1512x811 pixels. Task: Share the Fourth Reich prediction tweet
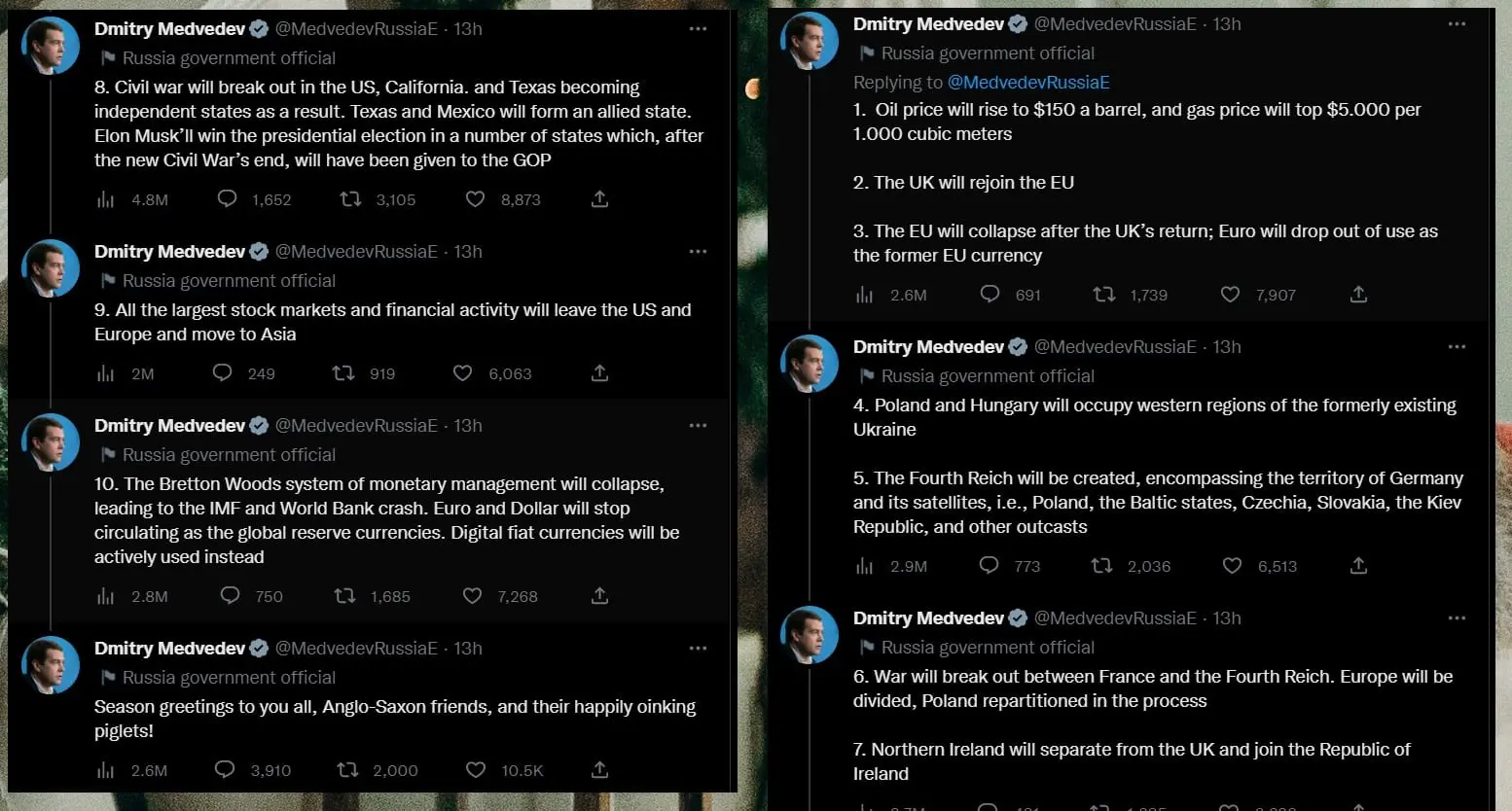[x=1359, y=566]
